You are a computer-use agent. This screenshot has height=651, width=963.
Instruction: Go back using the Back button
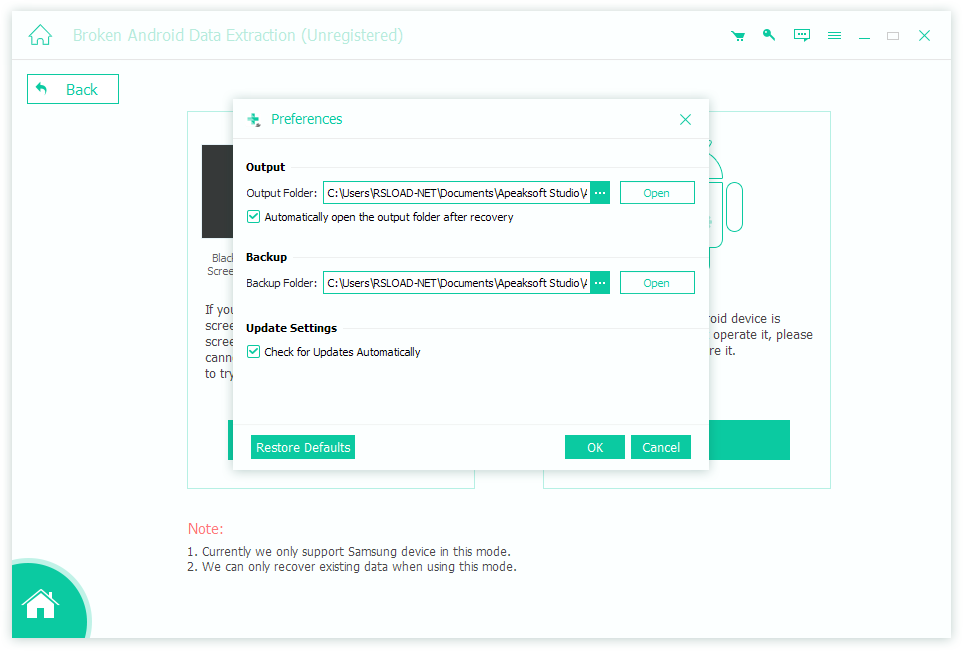[x=72, y=89]
